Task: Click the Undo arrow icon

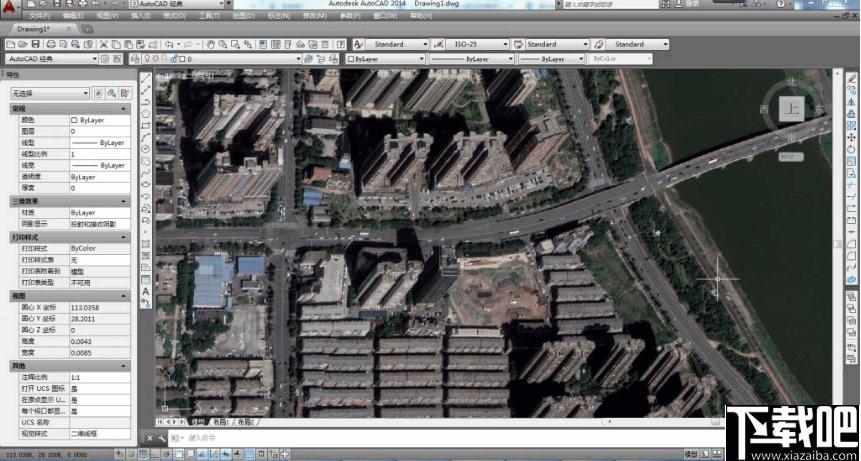Action: pos(169,44)
